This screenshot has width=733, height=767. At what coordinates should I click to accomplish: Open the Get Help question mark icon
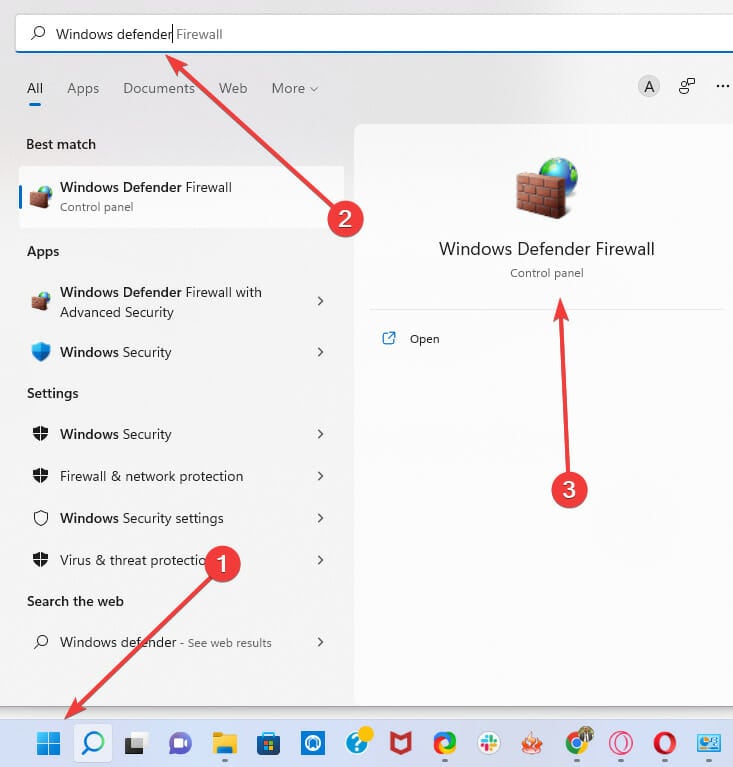[x=359, y=741]
